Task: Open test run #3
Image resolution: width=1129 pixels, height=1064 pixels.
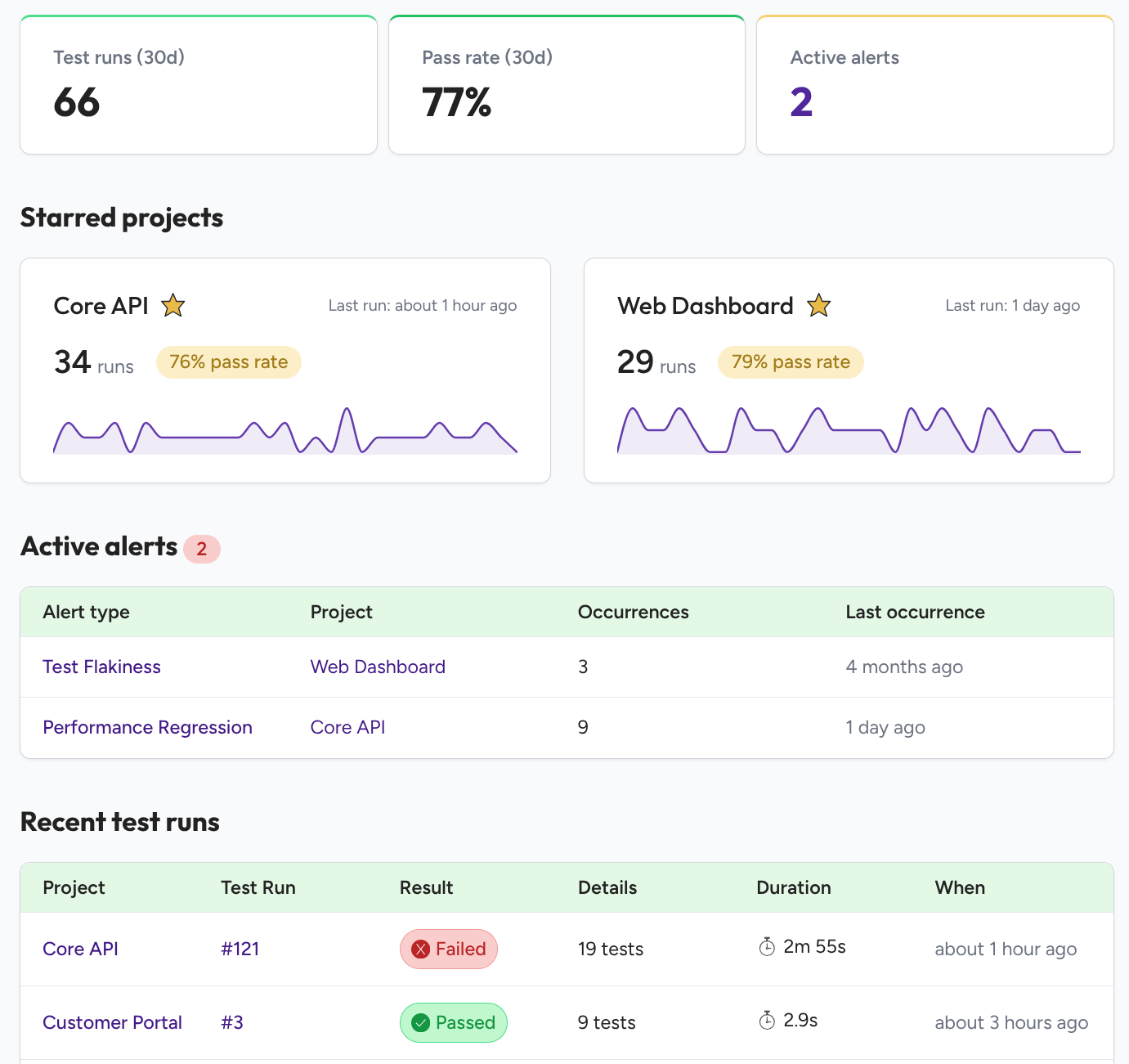Action: coord(231,1022)
